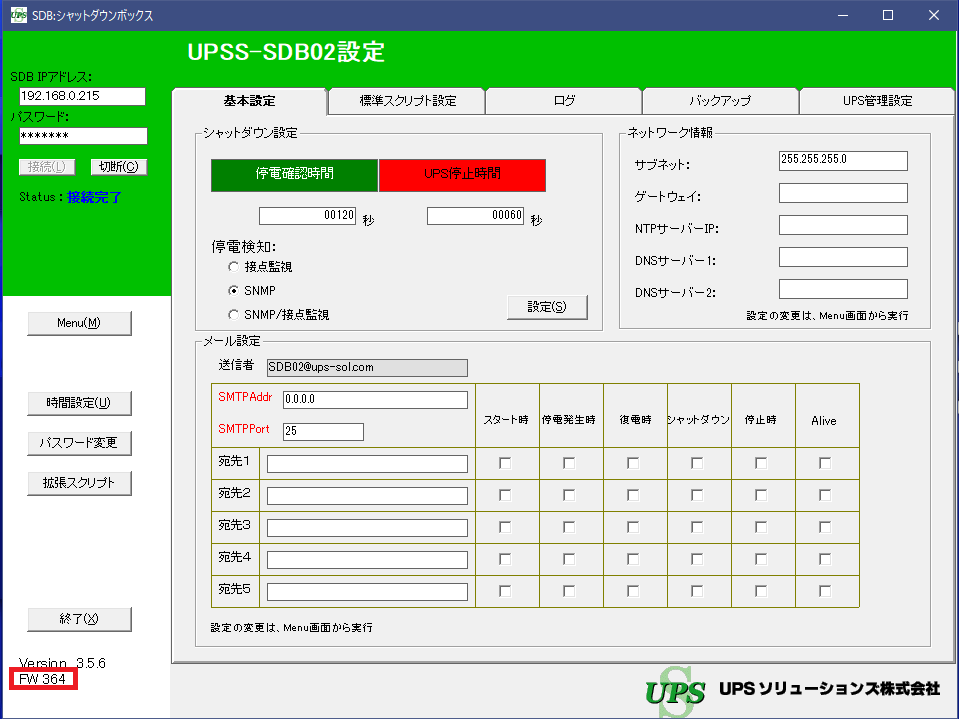Open the ログ tab
The image size is (959, 719).
point(564,101)
